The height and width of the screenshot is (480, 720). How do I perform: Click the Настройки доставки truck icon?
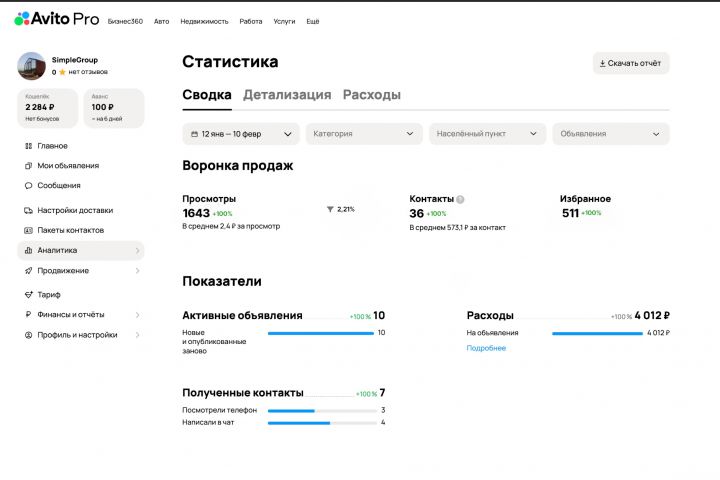coord(28,210)
